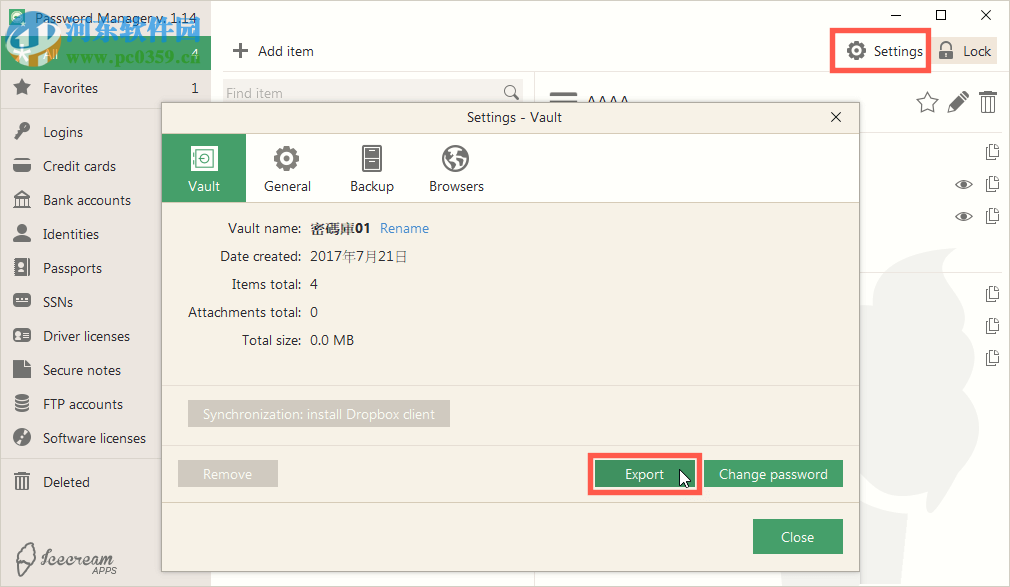
Task: Toggle visibility of the second hidden field
Action: coord(963,215)
